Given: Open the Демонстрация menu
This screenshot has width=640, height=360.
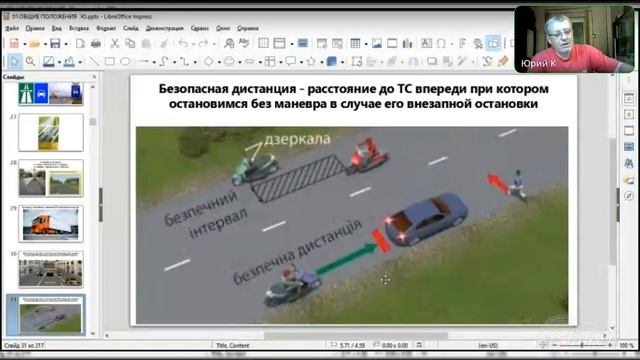Looking at the screenshot, I should pos(164,28).
